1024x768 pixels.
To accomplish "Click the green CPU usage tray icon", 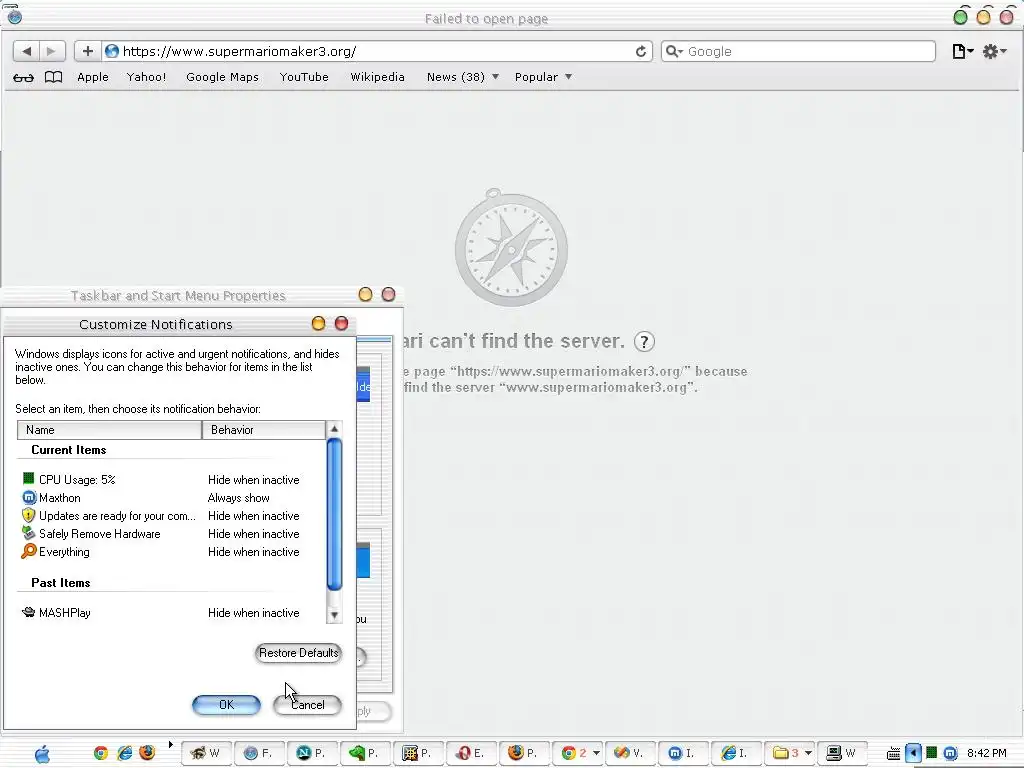I will [932, 753].
